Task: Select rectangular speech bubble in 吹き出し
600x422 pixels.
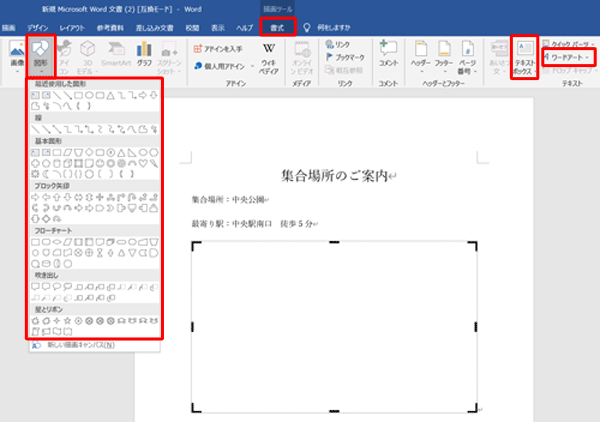Action: coord(35,286)
